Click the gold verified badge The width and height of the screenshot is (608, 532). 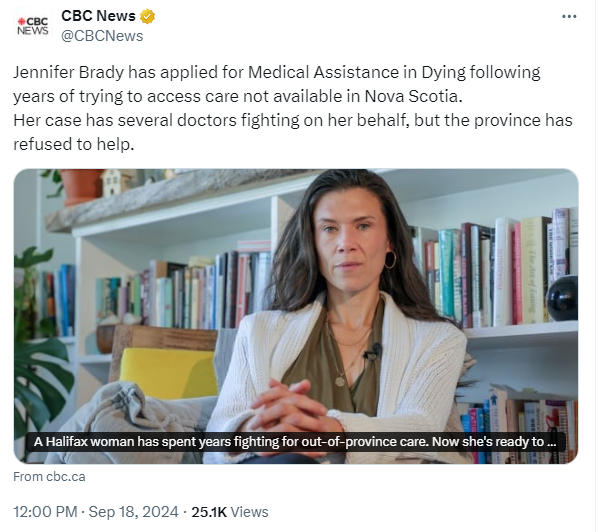pos(148,16)
